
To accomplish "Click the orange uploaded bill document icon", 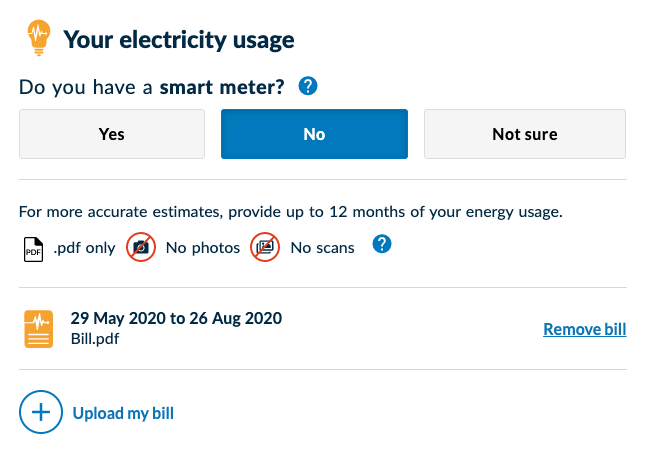I will tap(39, 329).
